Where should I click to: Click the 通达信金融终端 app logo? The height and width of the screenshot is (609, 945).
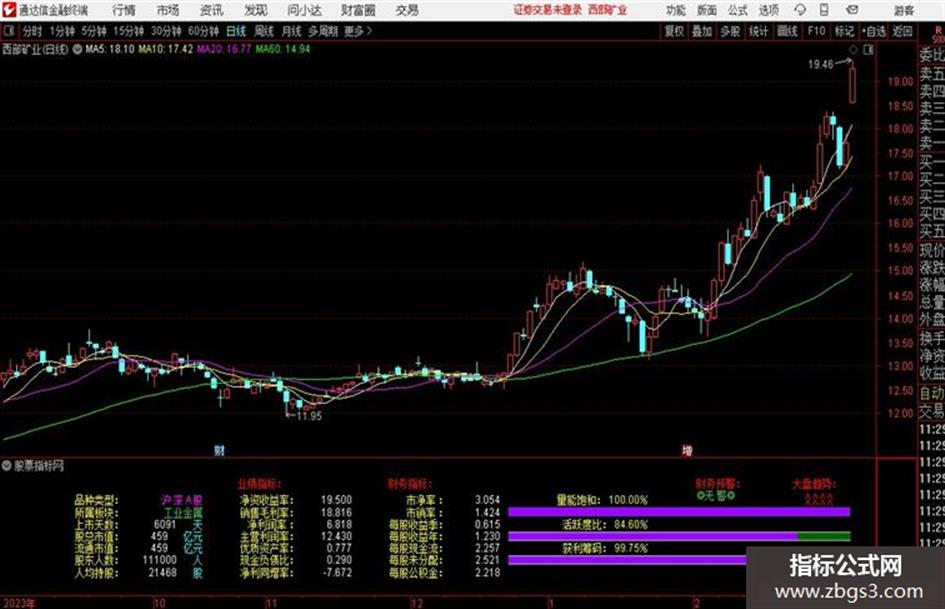[8, 10]
